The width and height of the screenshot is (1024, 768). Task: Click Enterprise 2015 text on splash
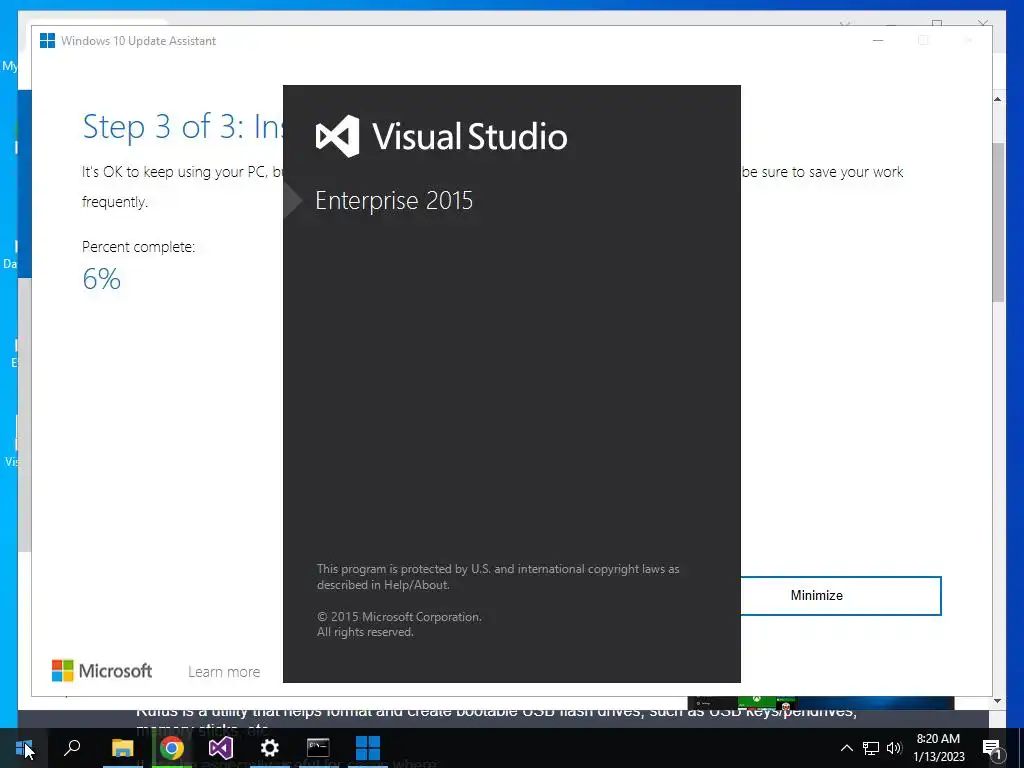click(x=394, y=200)
